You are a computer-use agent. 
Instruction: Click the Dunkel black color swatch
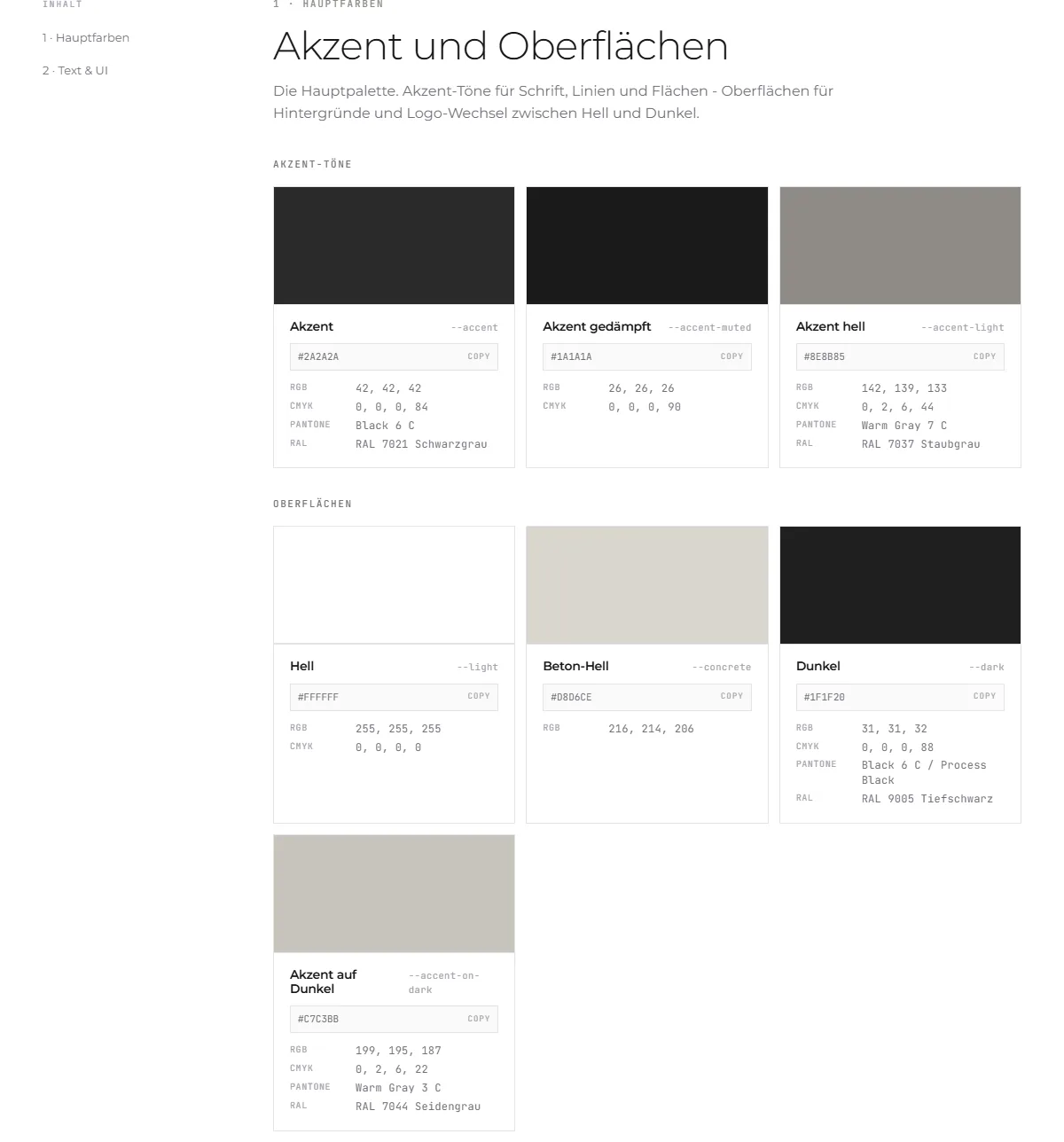(900, 585)
